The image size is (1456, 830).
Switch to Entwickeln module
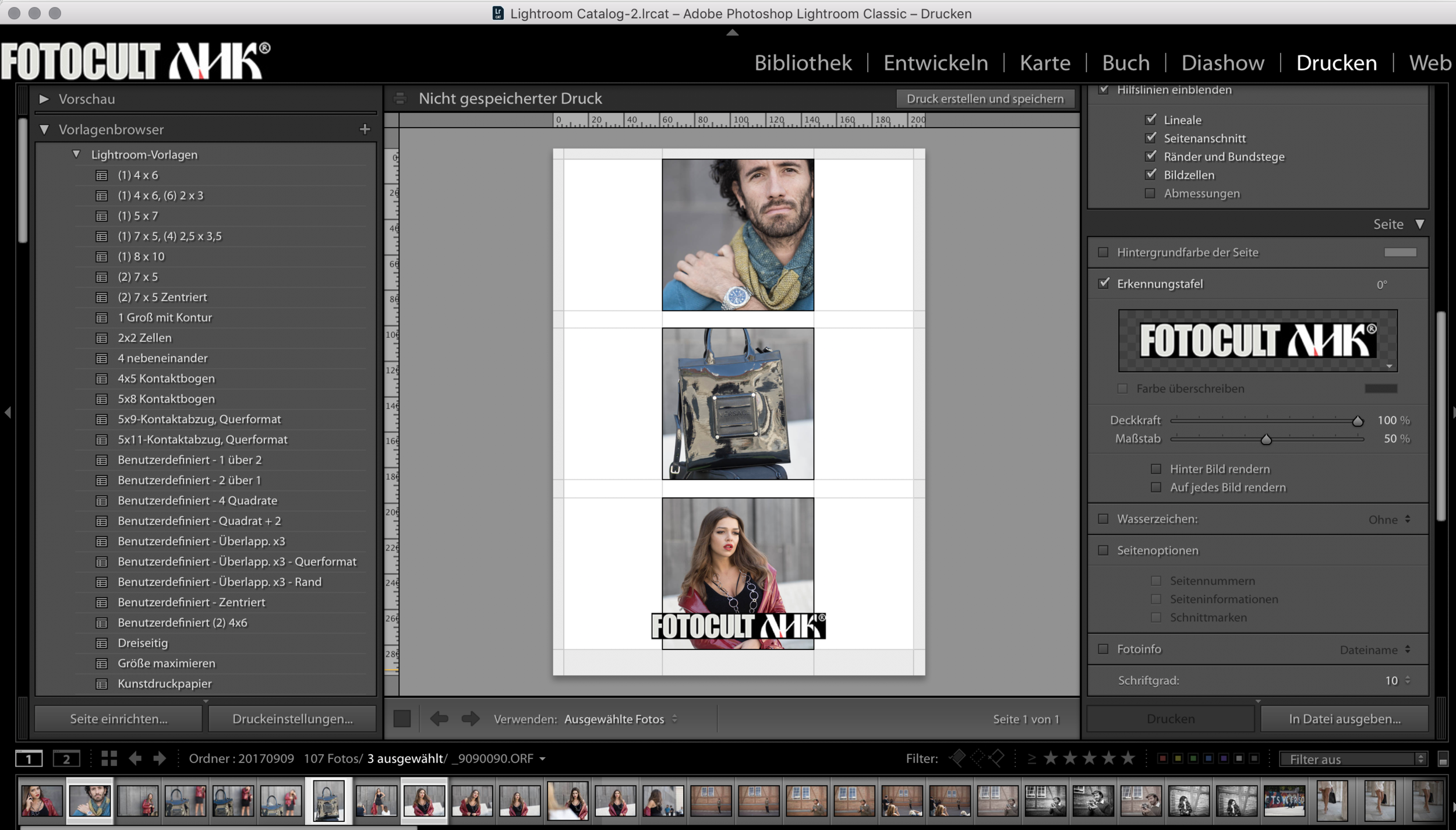935,62
